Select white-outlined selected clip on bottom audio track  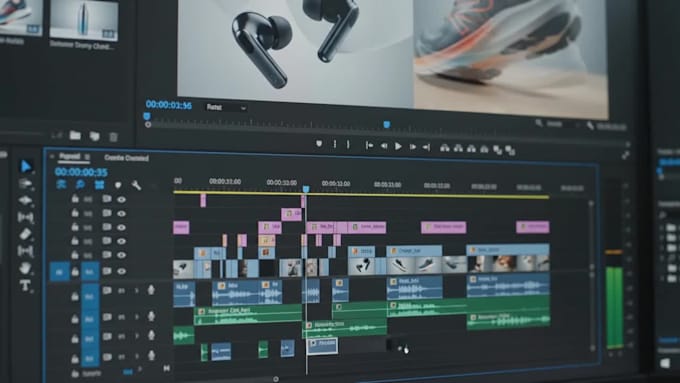[x=322, y=346]
